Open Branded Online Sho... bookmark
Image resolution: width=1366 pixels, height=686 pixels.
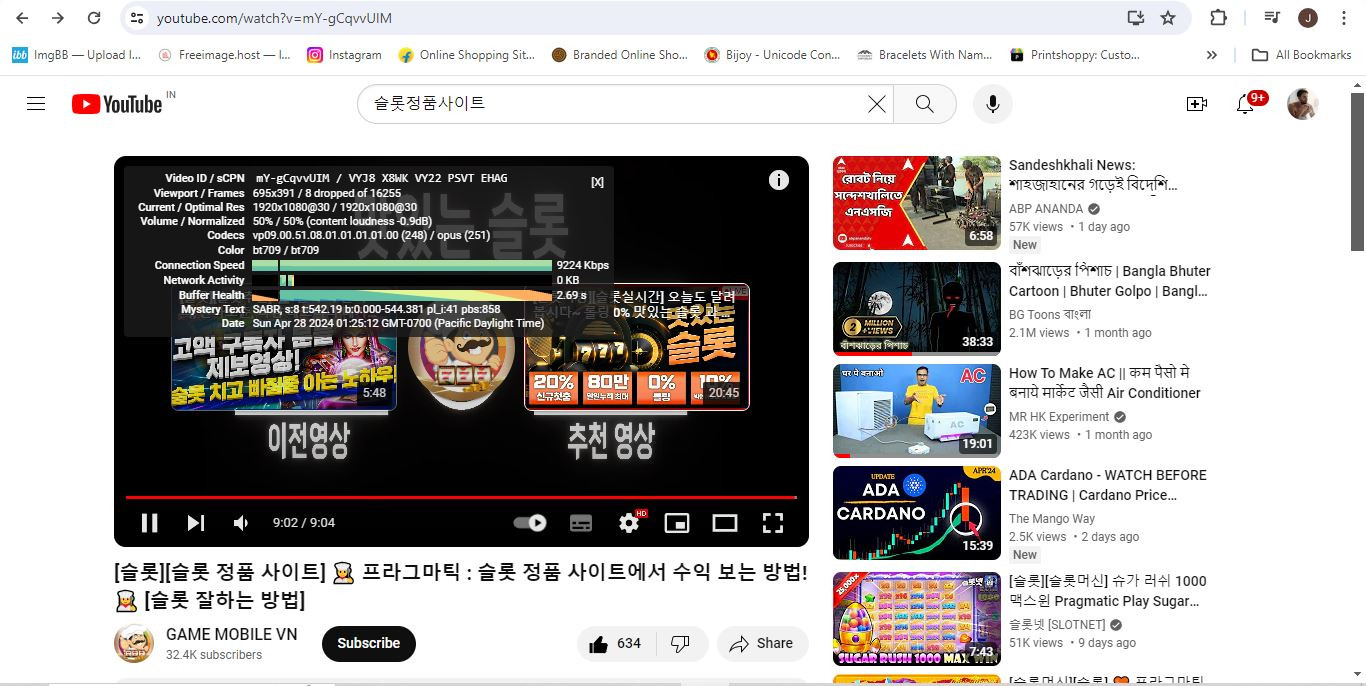coord(620,55)
